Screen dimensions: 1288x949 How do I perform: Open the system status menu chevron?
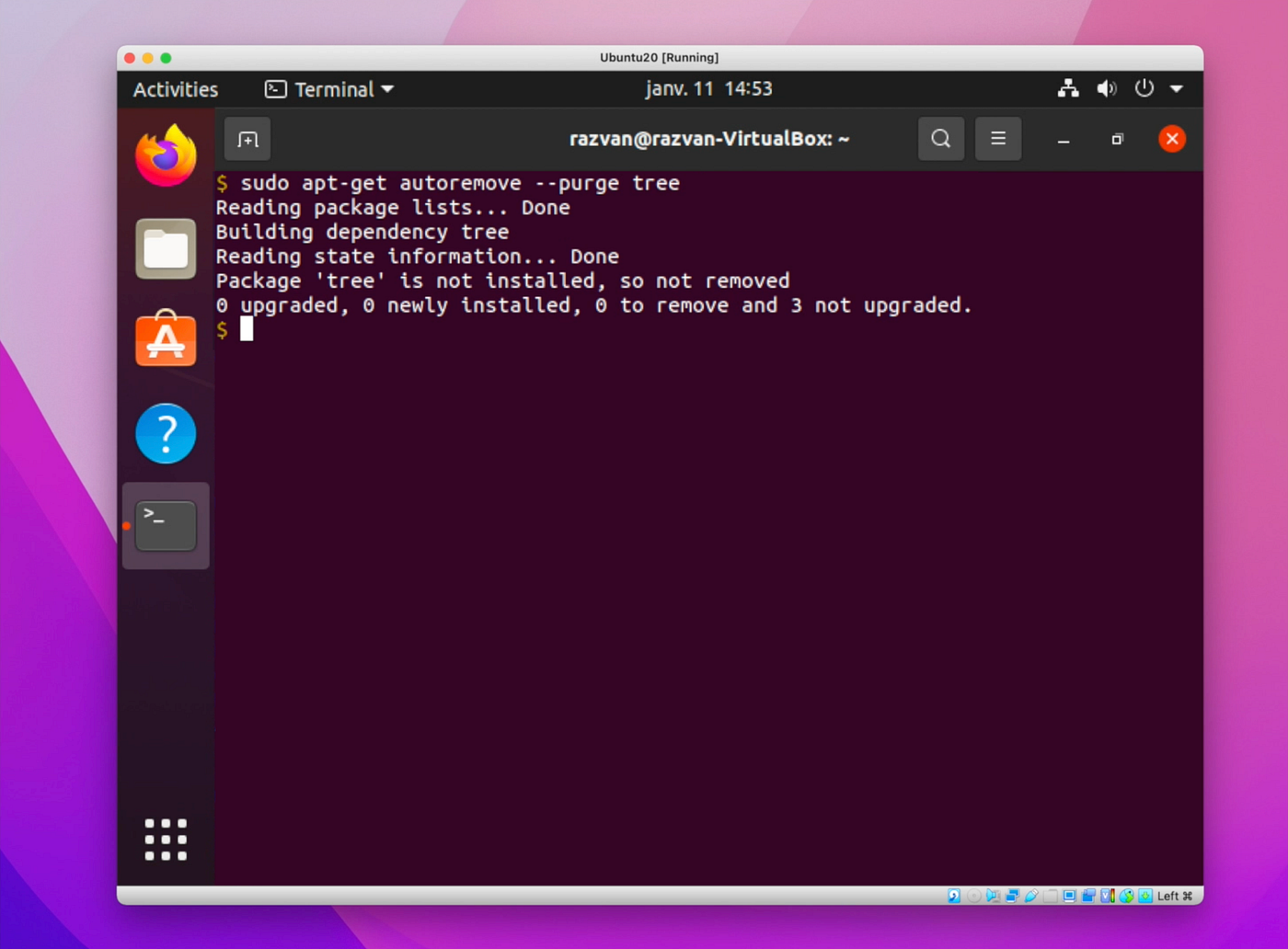[1178, 89]
